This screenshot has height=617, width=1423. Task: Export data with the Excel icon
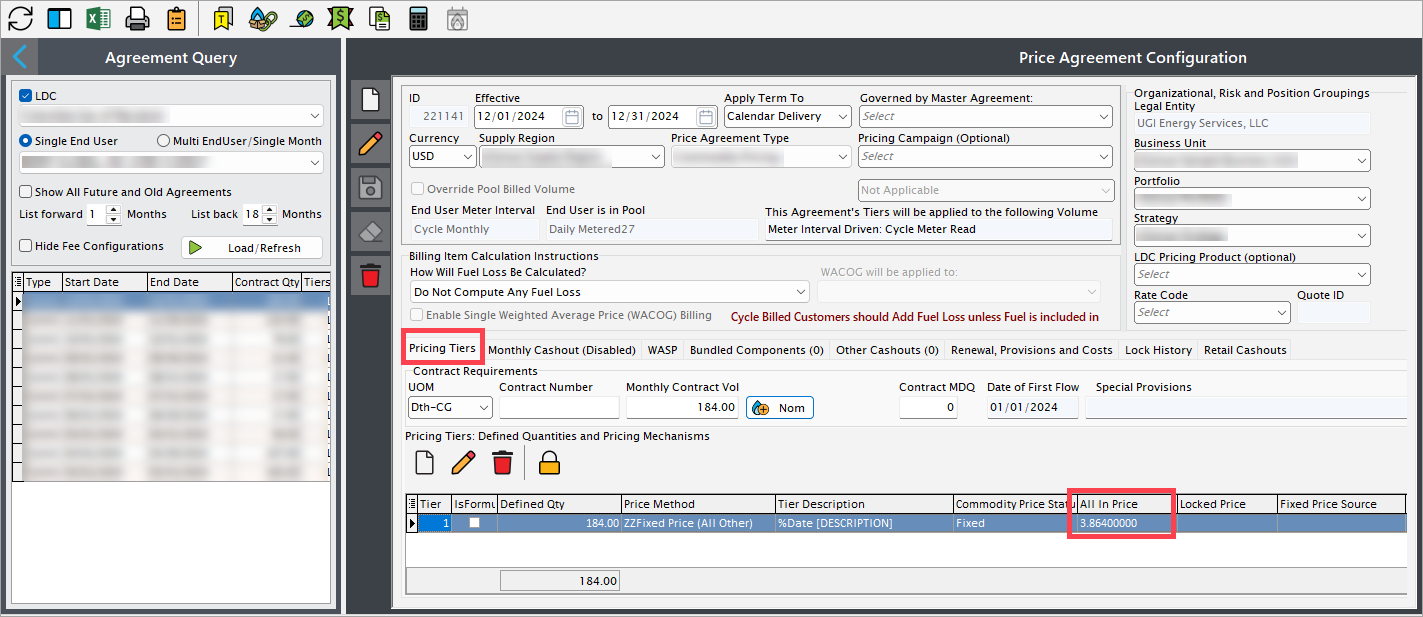(x=98, y=18)
